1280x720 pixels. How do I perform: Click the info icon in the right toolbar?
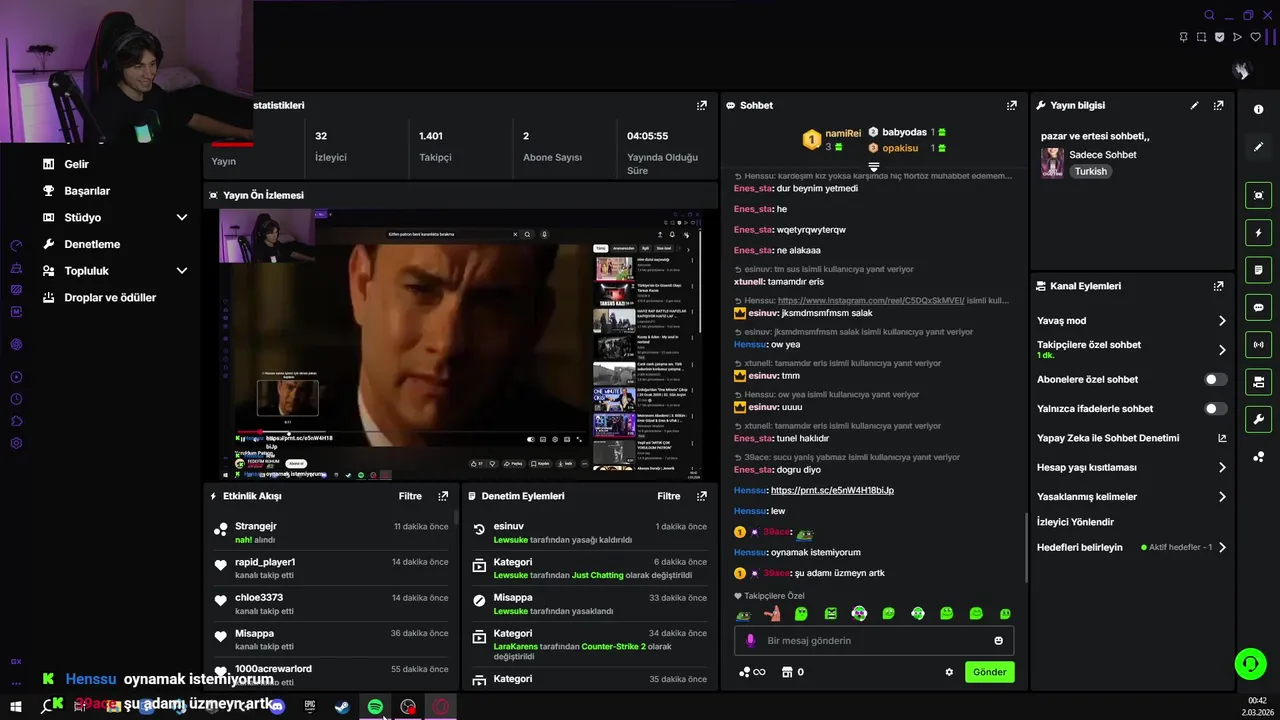point(1258,109)
